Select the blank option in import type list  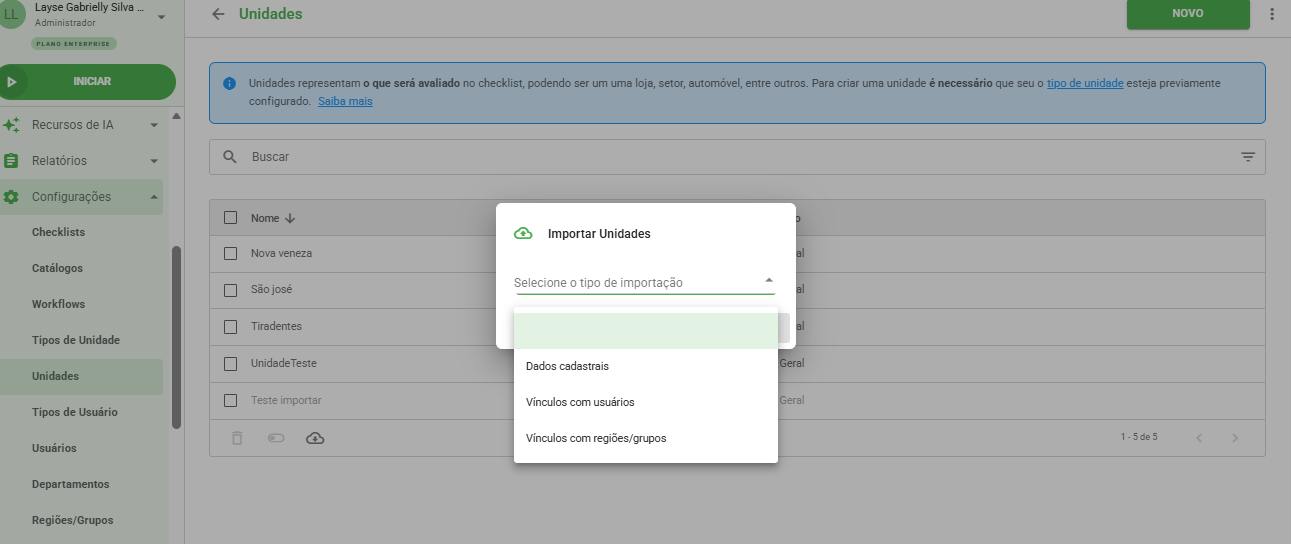click(646, 330)
